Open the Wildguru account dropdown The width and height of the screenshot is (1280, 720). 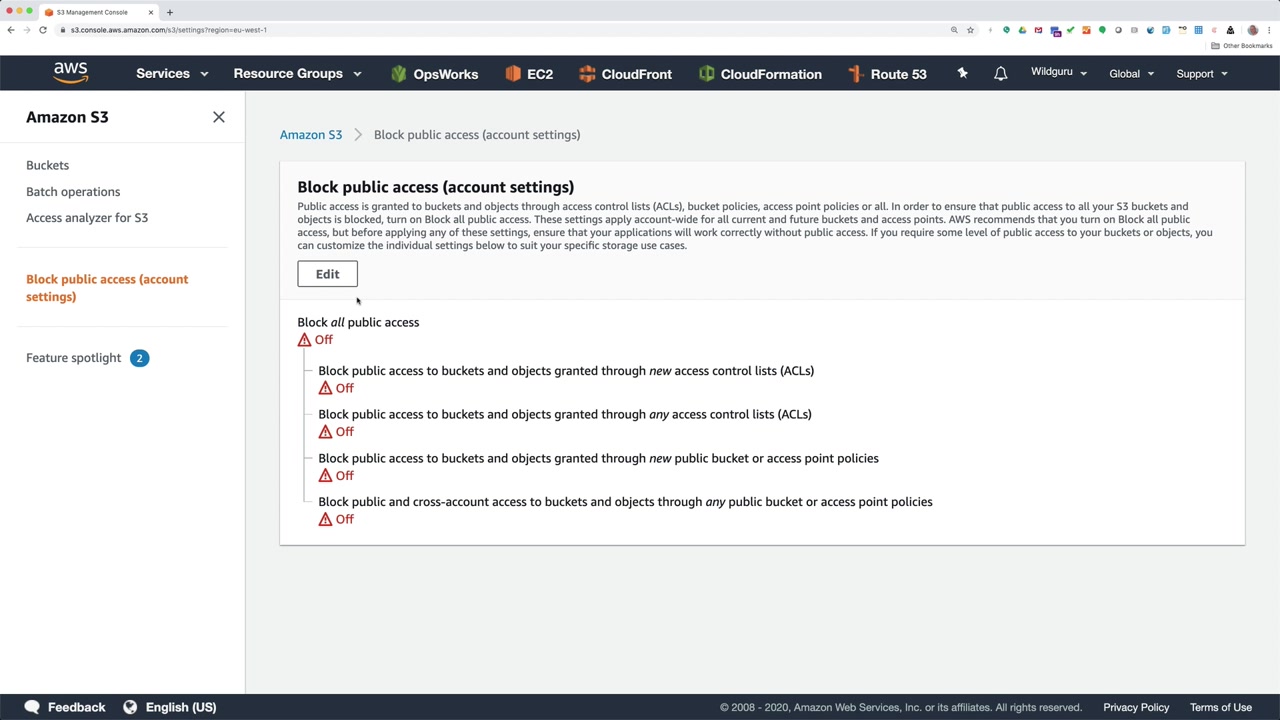click(1058, 73)
